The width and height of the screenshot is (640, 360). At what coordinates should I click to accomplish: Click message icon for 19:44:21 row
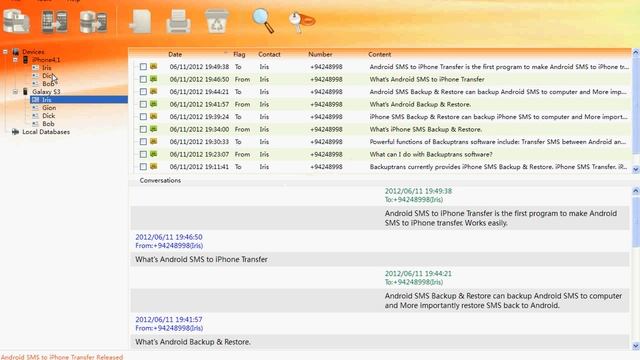pos(153,91)
